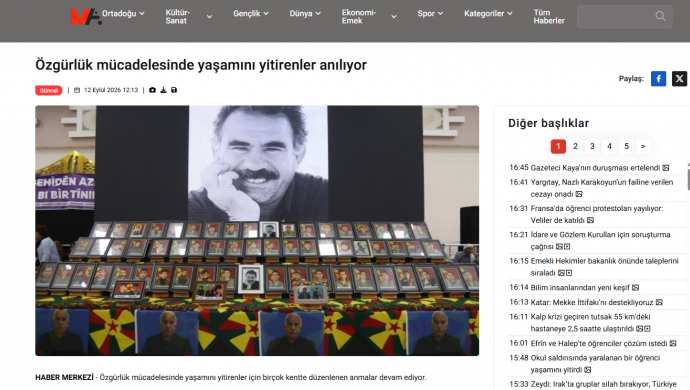Viewport: 690px width, 390px height.
Task: Click the print icon under headline
Action: (174, 90)
